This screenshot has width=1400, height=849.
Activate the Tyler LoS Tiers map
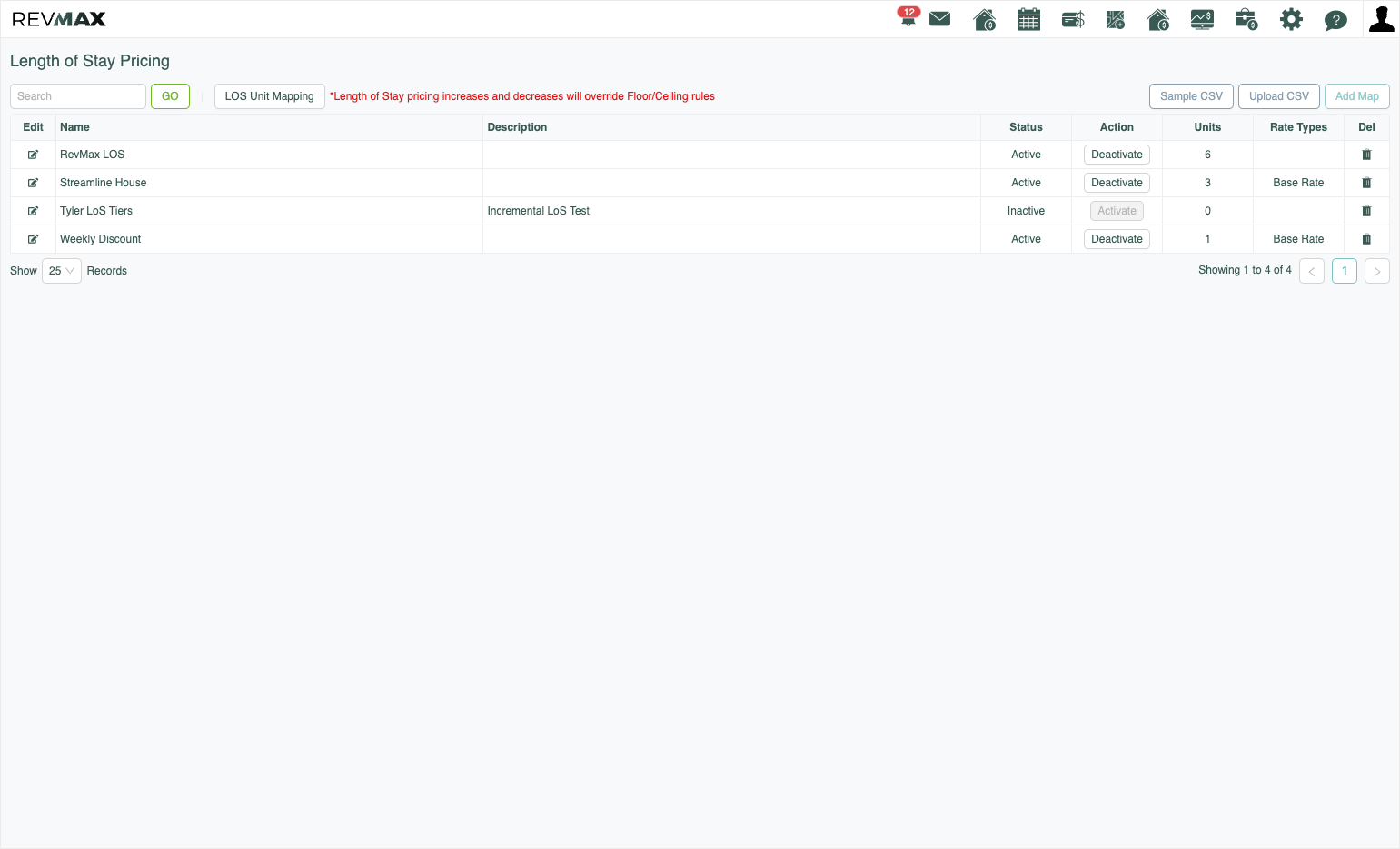1117,211
